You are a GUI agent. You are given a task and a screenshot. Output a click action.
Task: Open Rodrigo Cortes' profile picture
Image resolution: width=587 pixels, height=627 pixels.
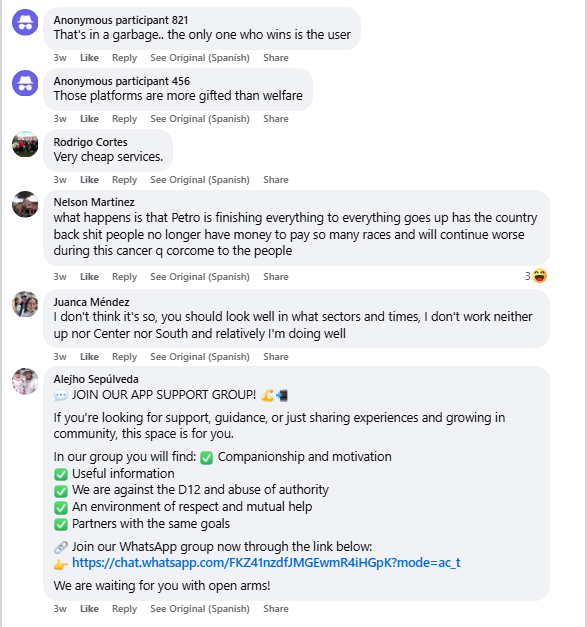click(25, 144)
